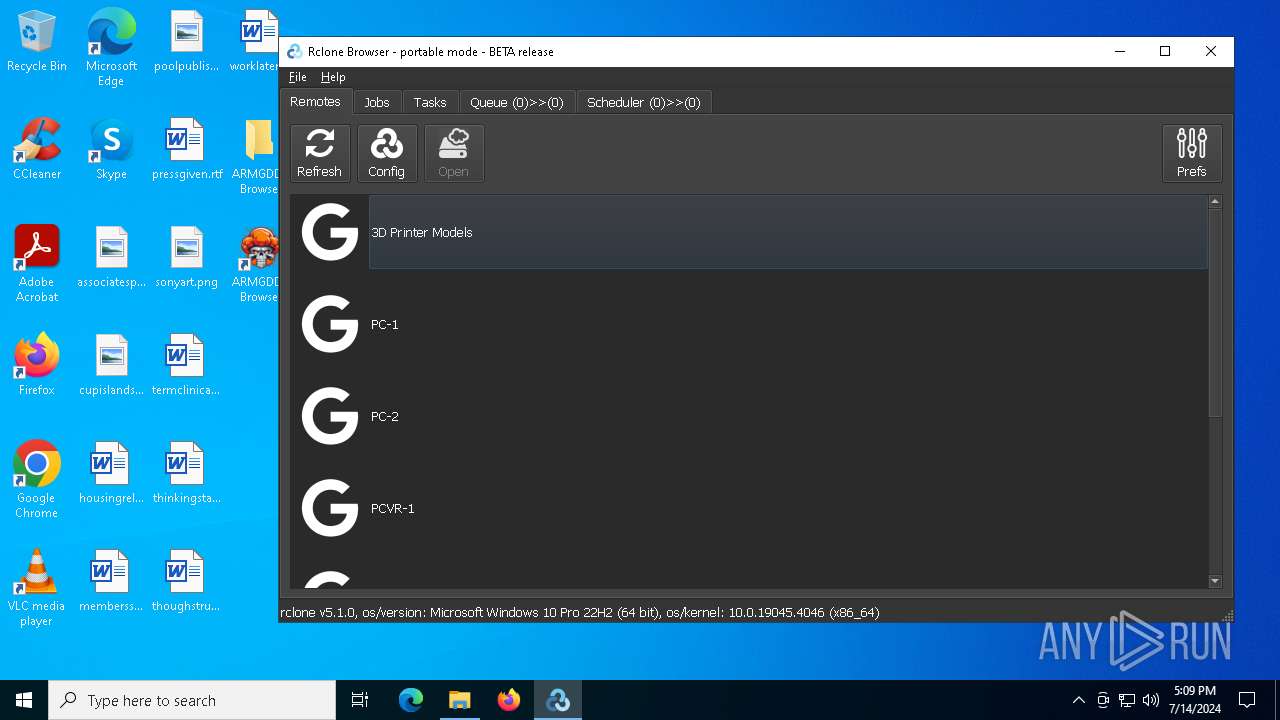Open Microsoft Edge from the taskbar
Image resolution: width=1280 pixels, height=720 pixels.
(411, 700)
